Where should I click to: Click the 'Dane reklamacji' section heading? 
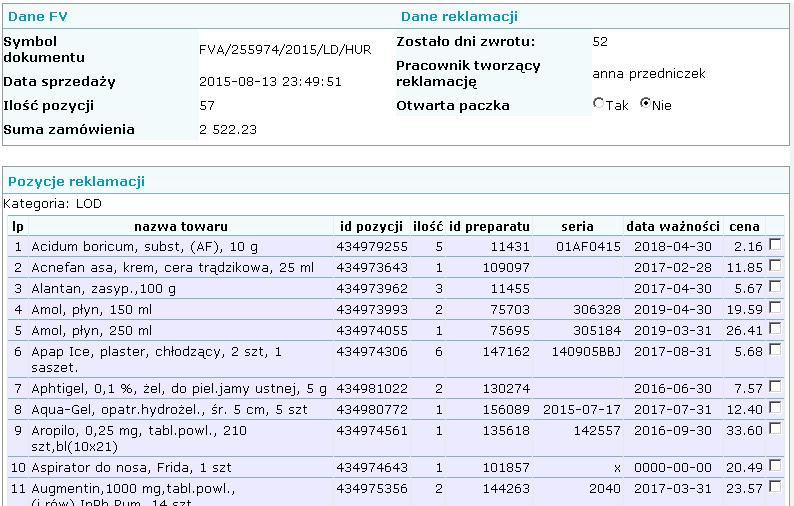(459, 17)
